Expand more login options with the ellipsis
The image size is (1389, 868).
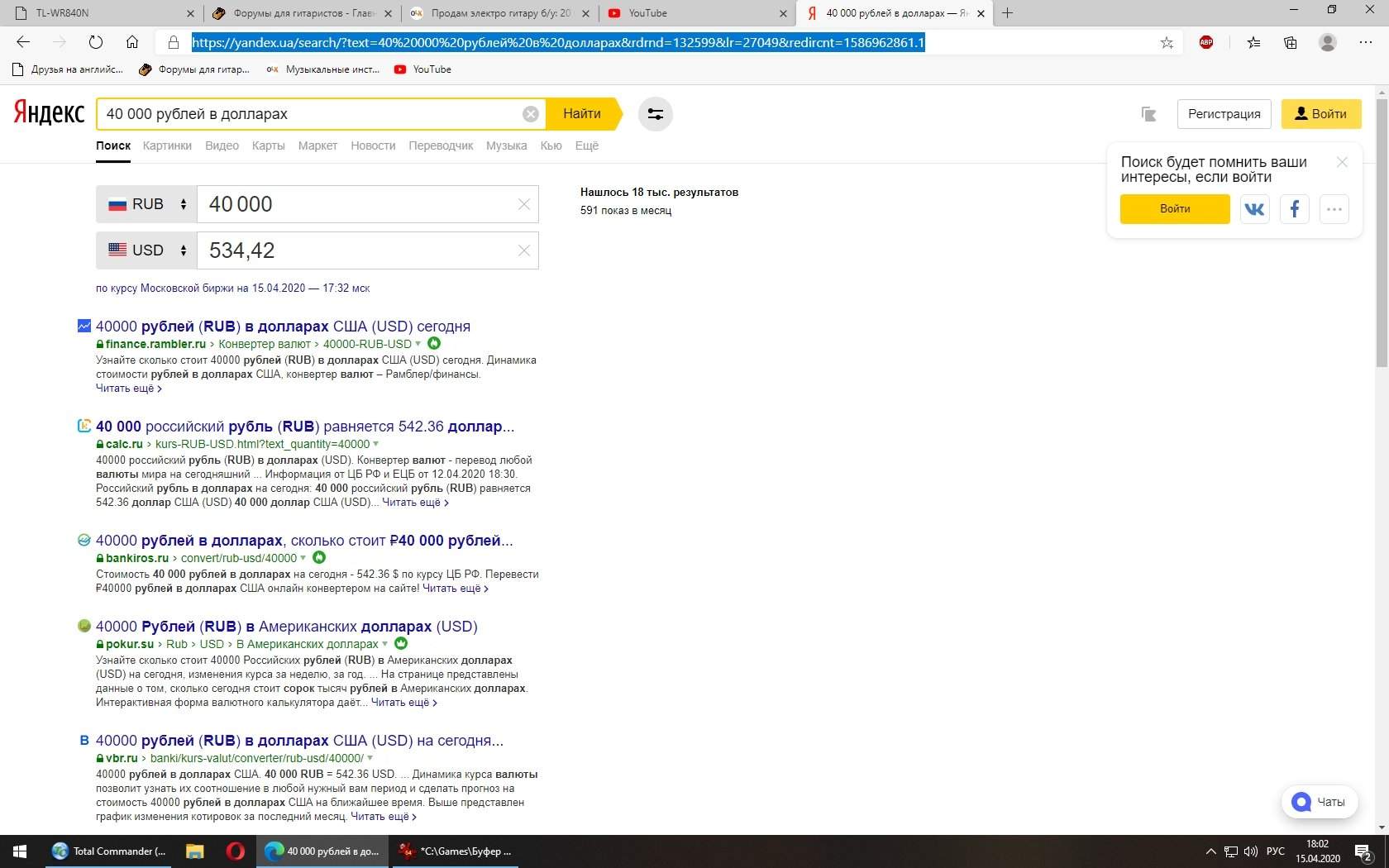coord(1334,209)
